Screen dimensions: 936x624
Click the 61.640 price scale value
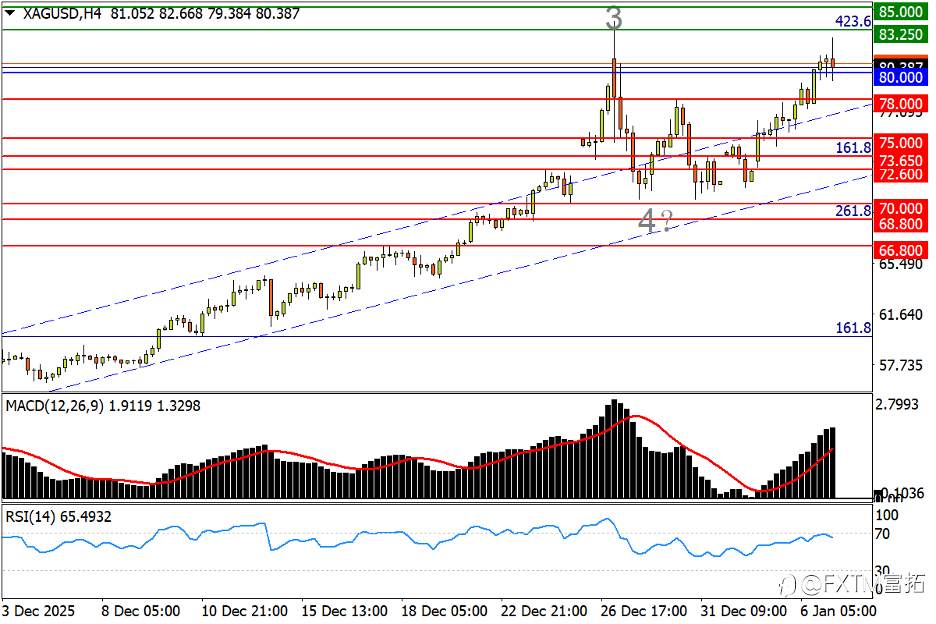pos(901,315)
